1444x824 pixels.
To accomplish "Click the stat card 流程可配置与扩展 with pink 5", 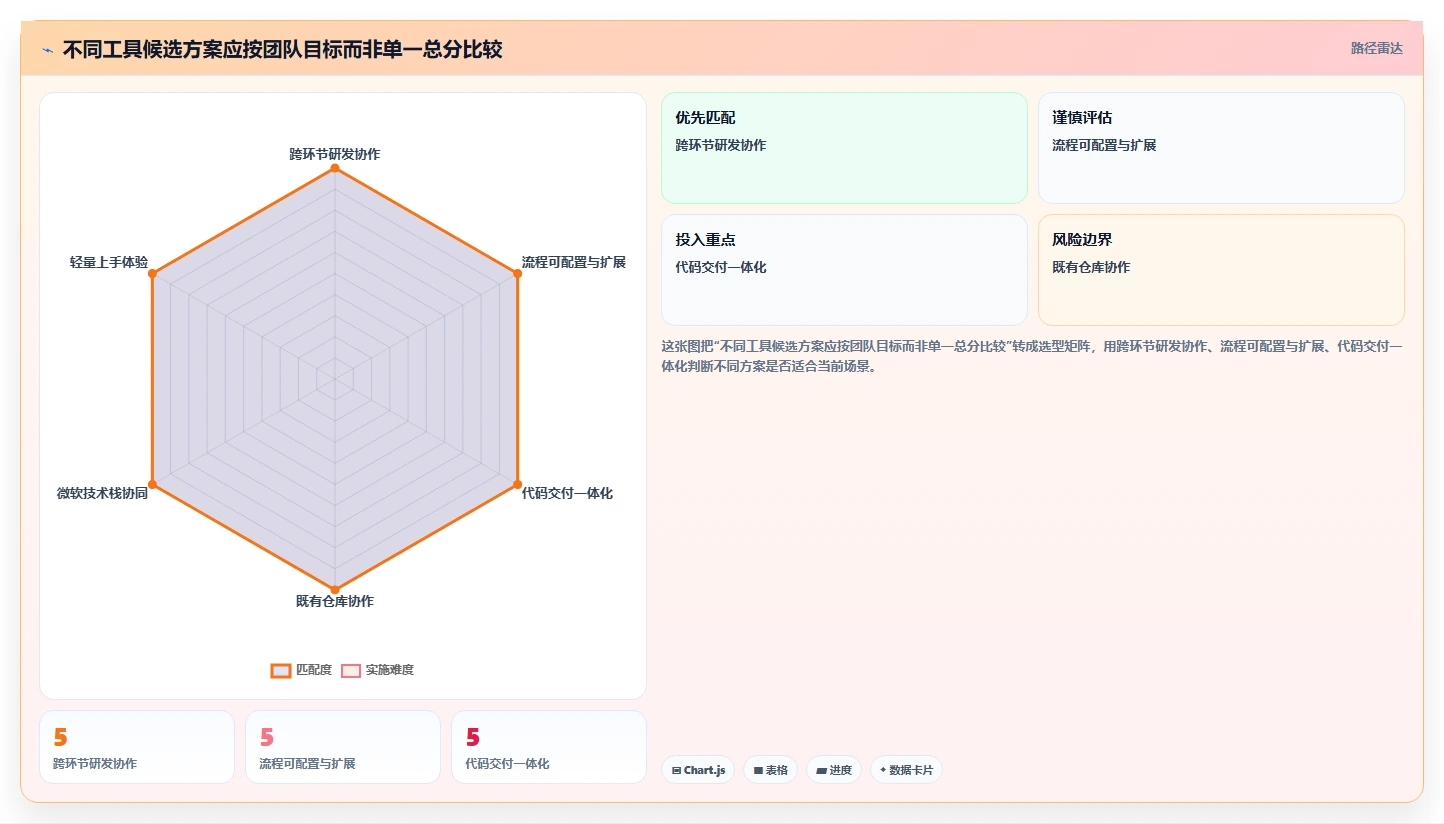I will pyautogui.click(x=343, y=747).
